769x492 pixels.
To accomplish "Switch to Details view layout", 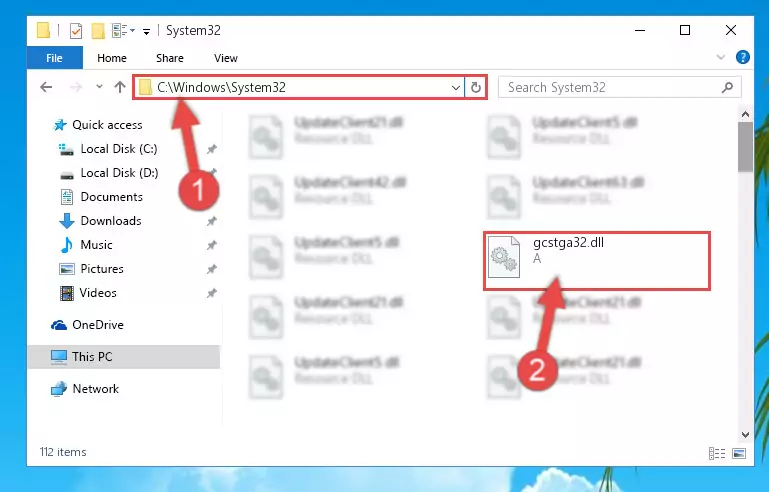I will coord(717,453).
